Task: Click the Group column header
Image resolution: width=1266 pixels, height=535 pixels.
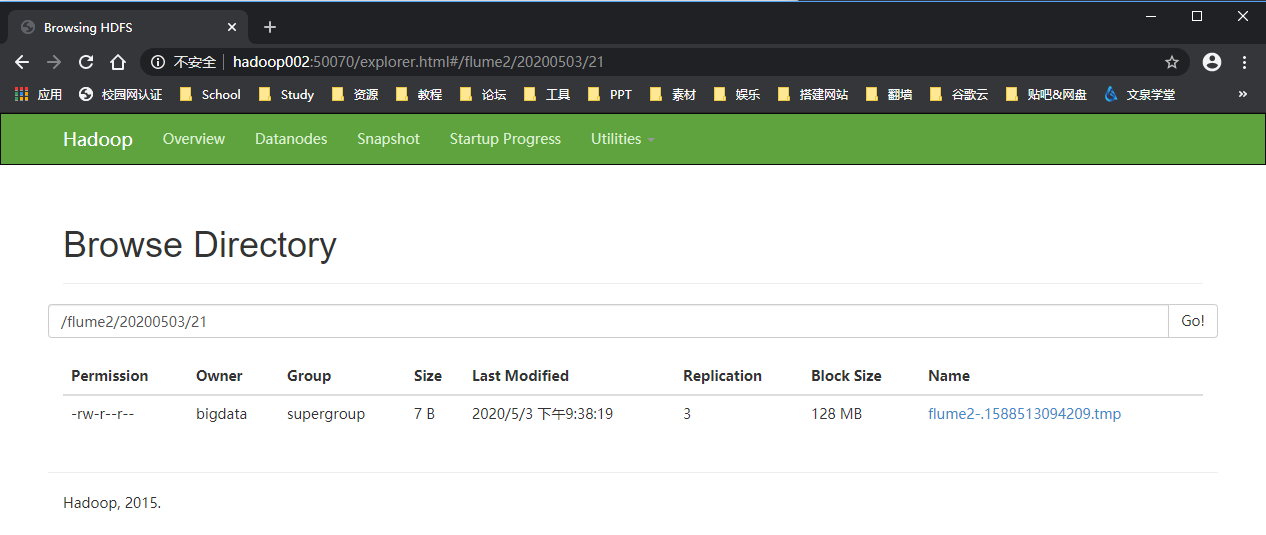Action: (309, 376)
